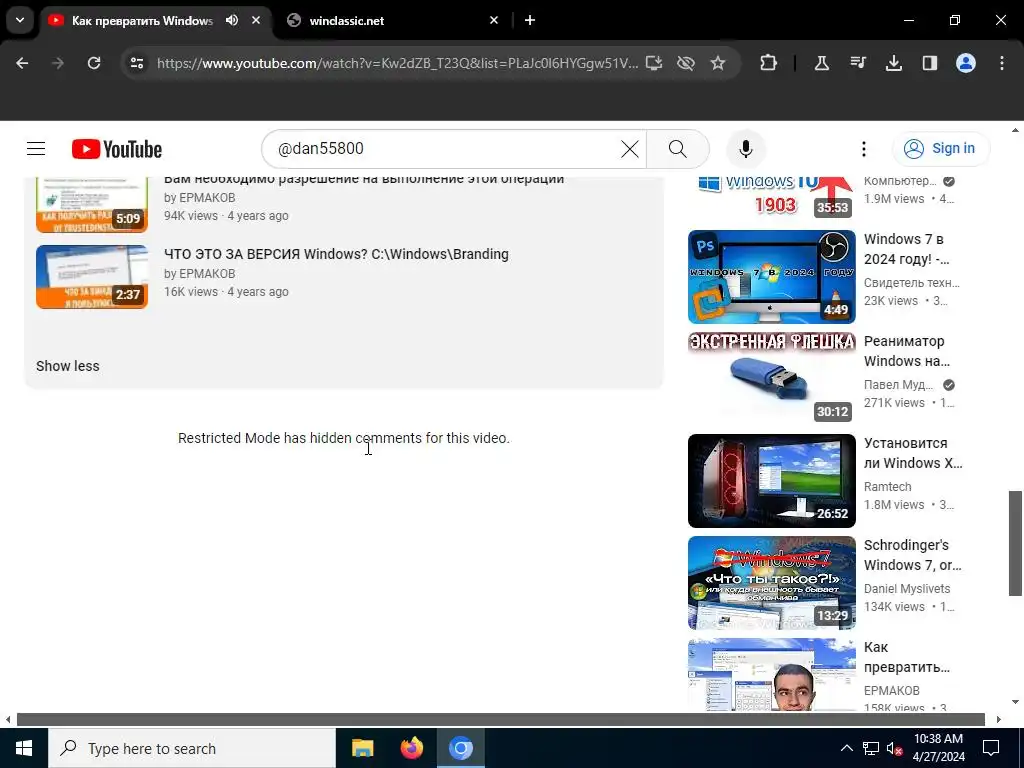Image resolution: width=1024 pixels, height=768 pixels.
Task: Open the Daniel Myslivets channel name
Action: [907, 588]
